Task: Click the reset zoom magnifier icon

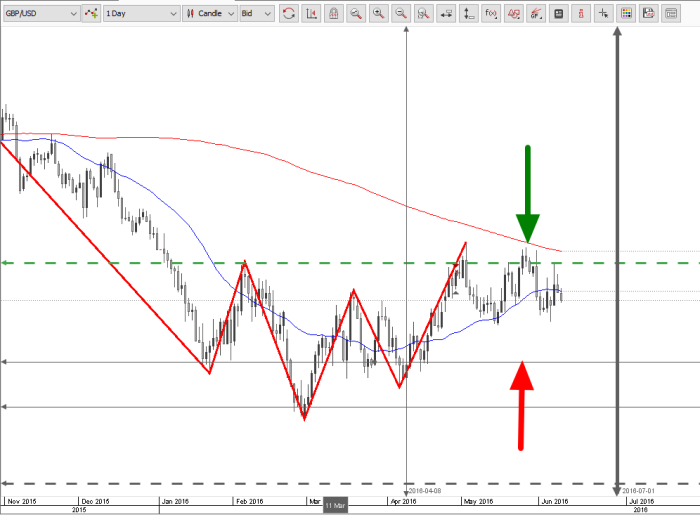Action: pyautogui.click(x=424, y=14)
